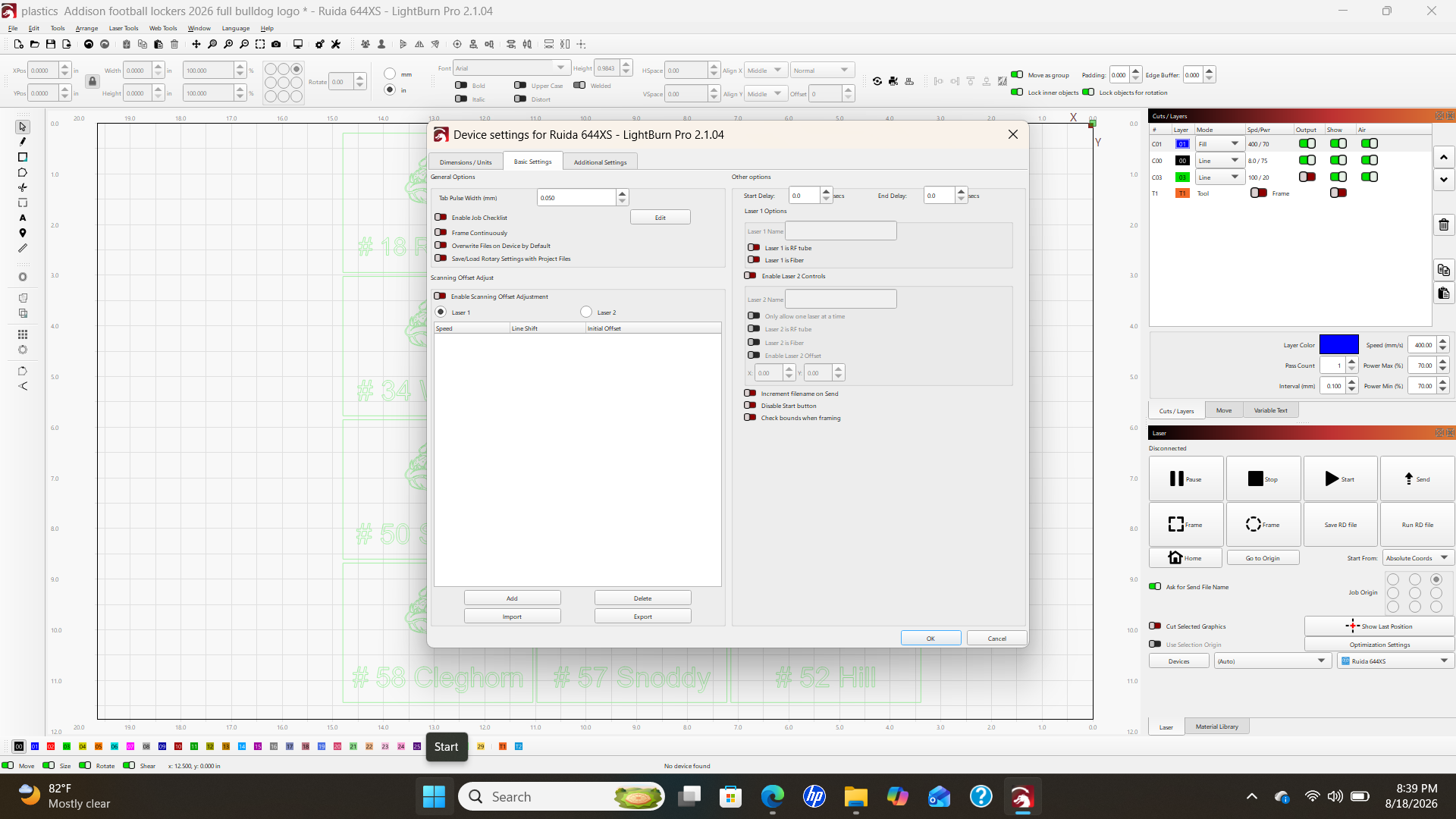
Task: Select the Text tool
Action: (23, 218)
